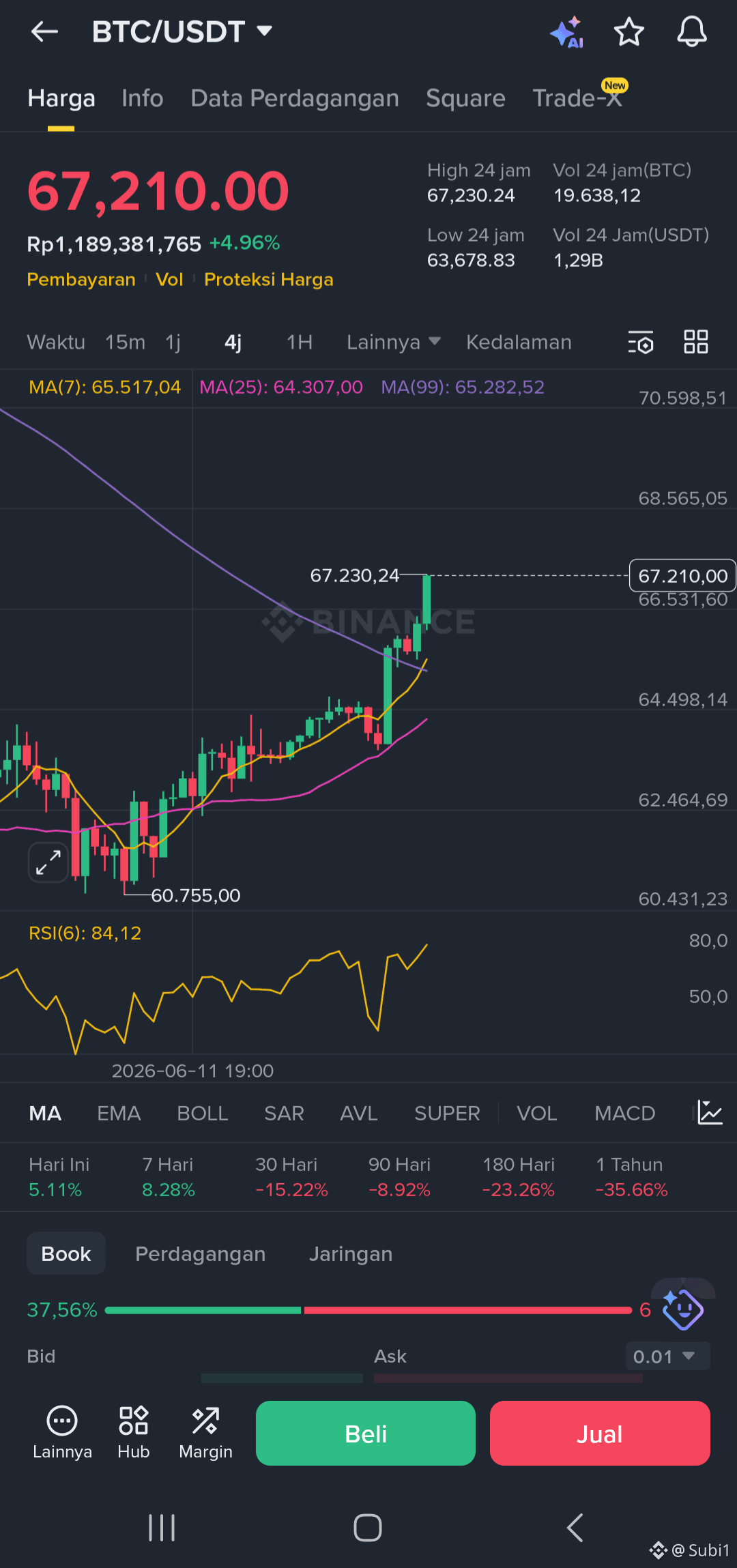This screenshot has height=1568, width=737.
Task: Show the Kedalaman depth chart
Action: pyautogui.click(x=519, y=342)
